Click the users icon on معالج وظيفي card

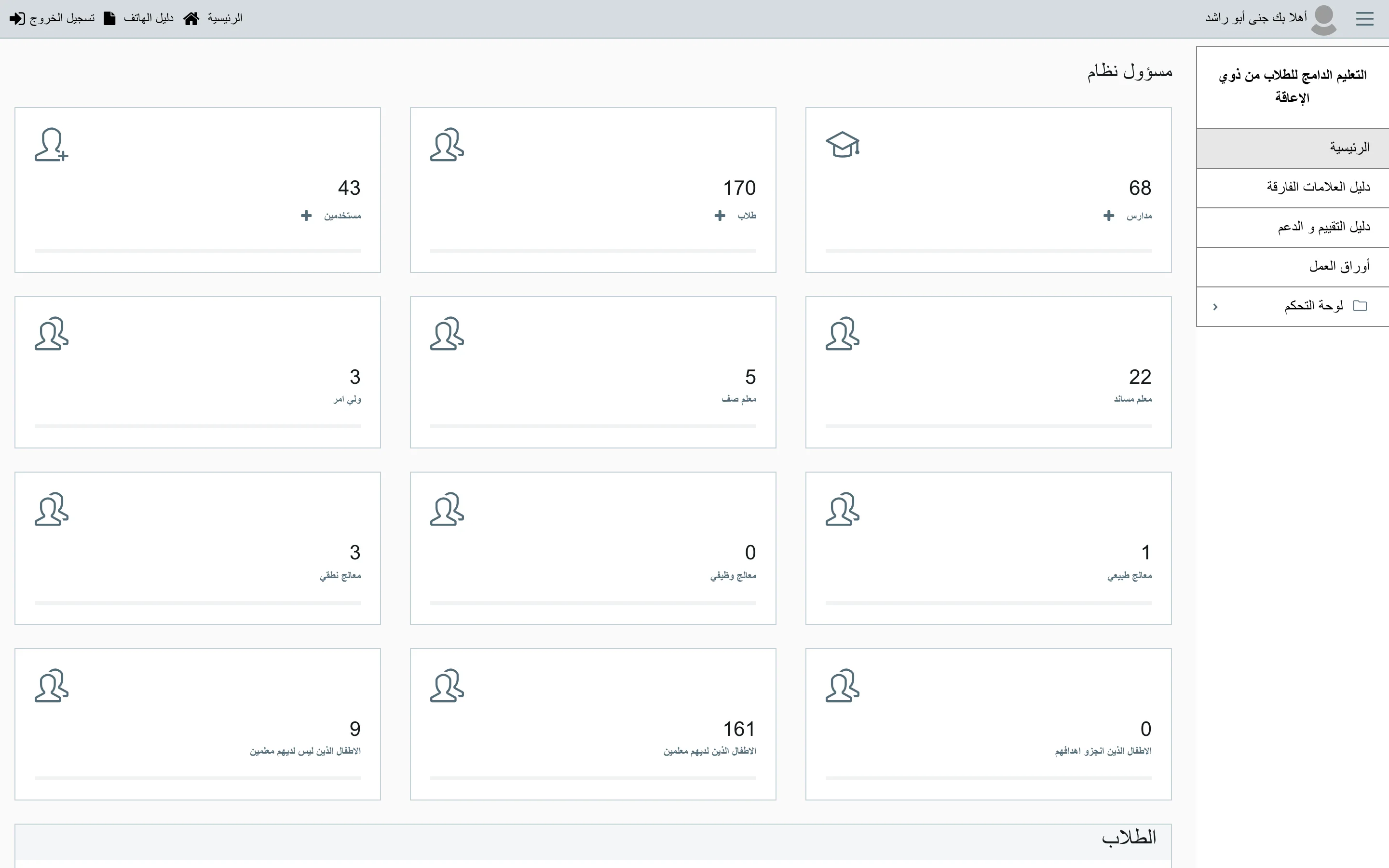[447, 509]
